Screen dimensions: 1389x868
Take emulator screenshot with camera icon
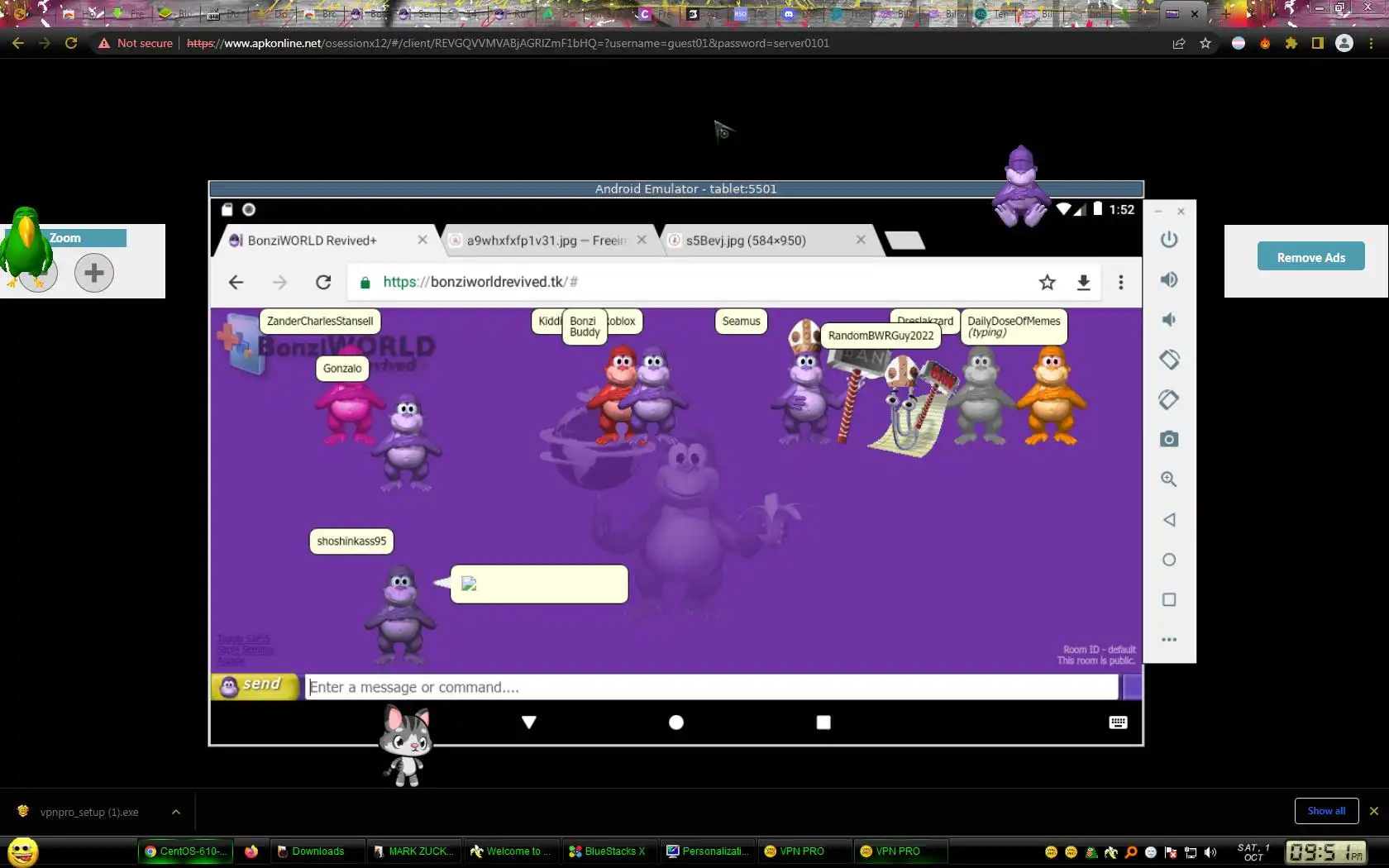pos(1168,439)
